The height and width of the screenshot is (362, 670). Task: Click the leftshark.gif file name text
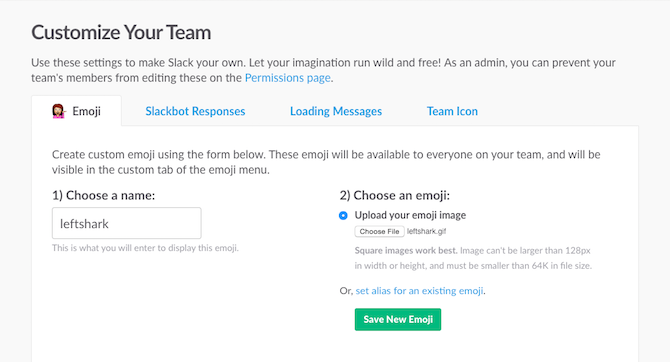tap(426, 231)
